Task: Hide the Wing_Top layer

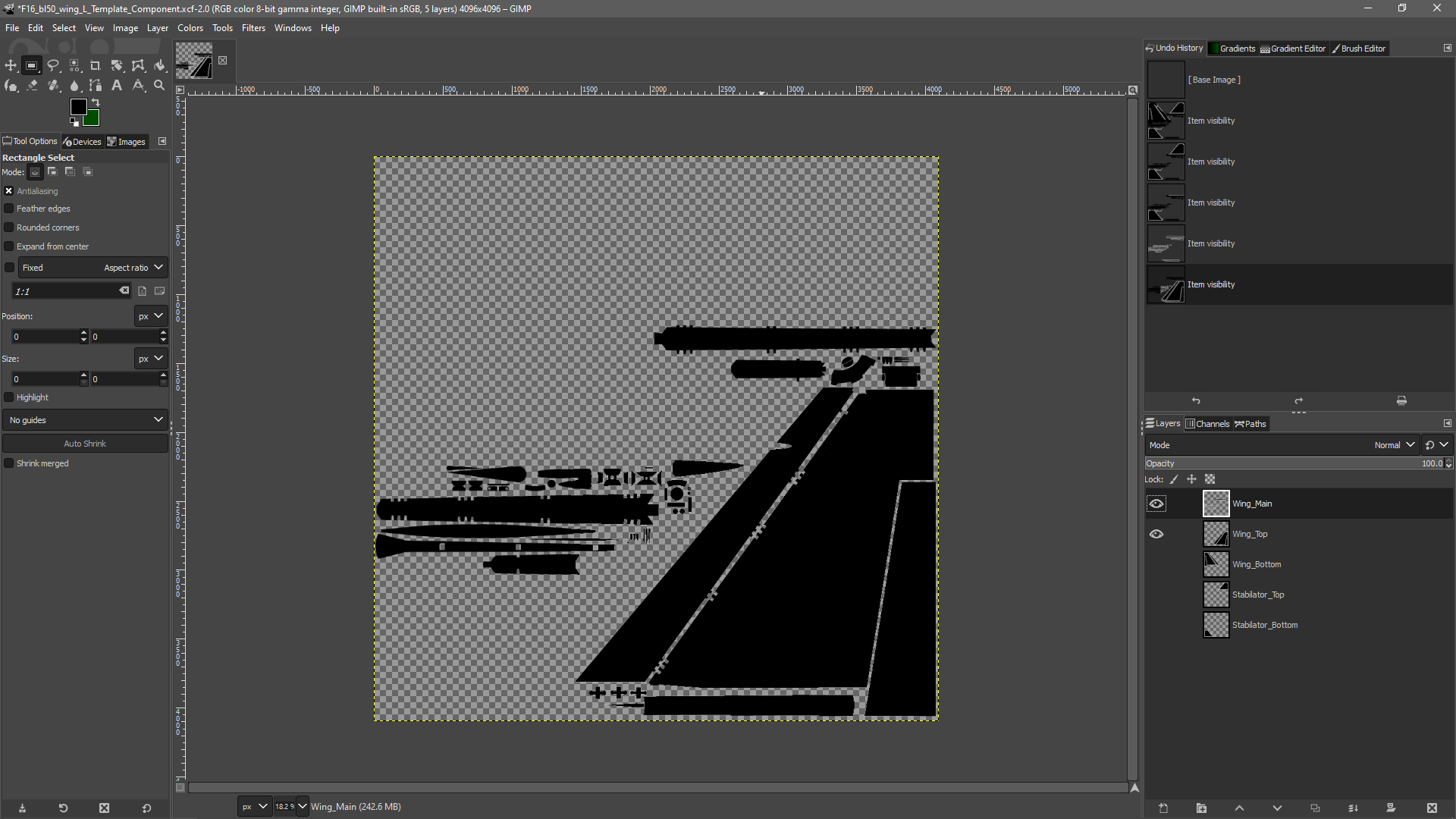Action: click(x=1156, y=534)
